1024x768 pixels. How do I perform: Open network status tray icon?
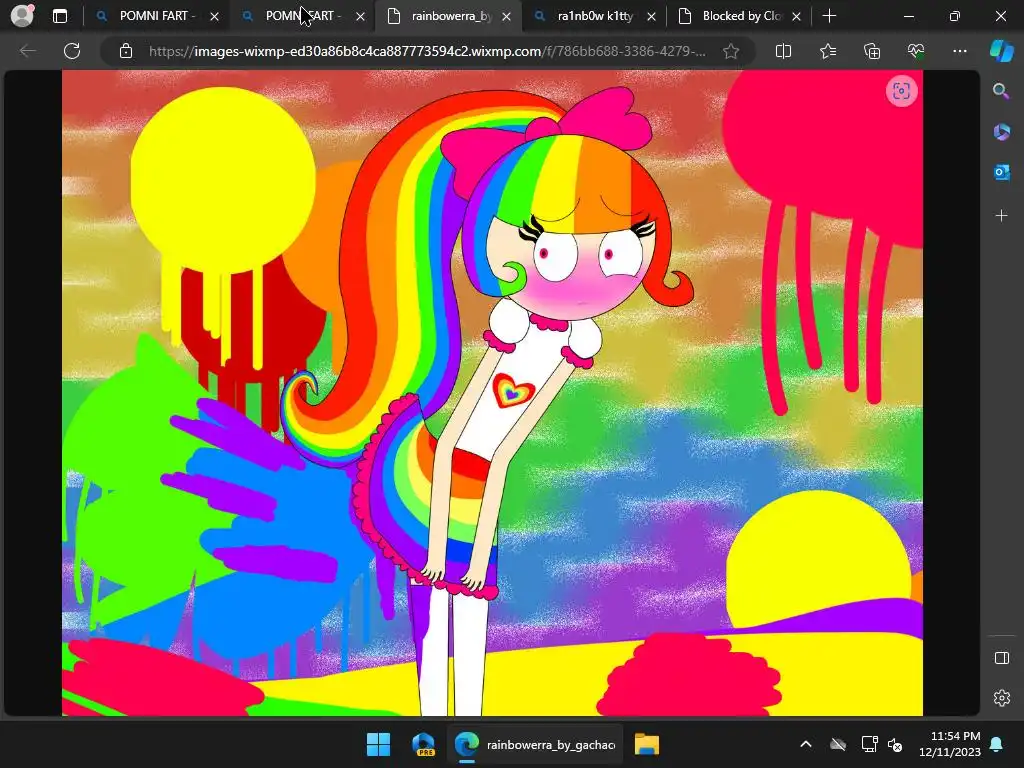[x=869, y=744]
